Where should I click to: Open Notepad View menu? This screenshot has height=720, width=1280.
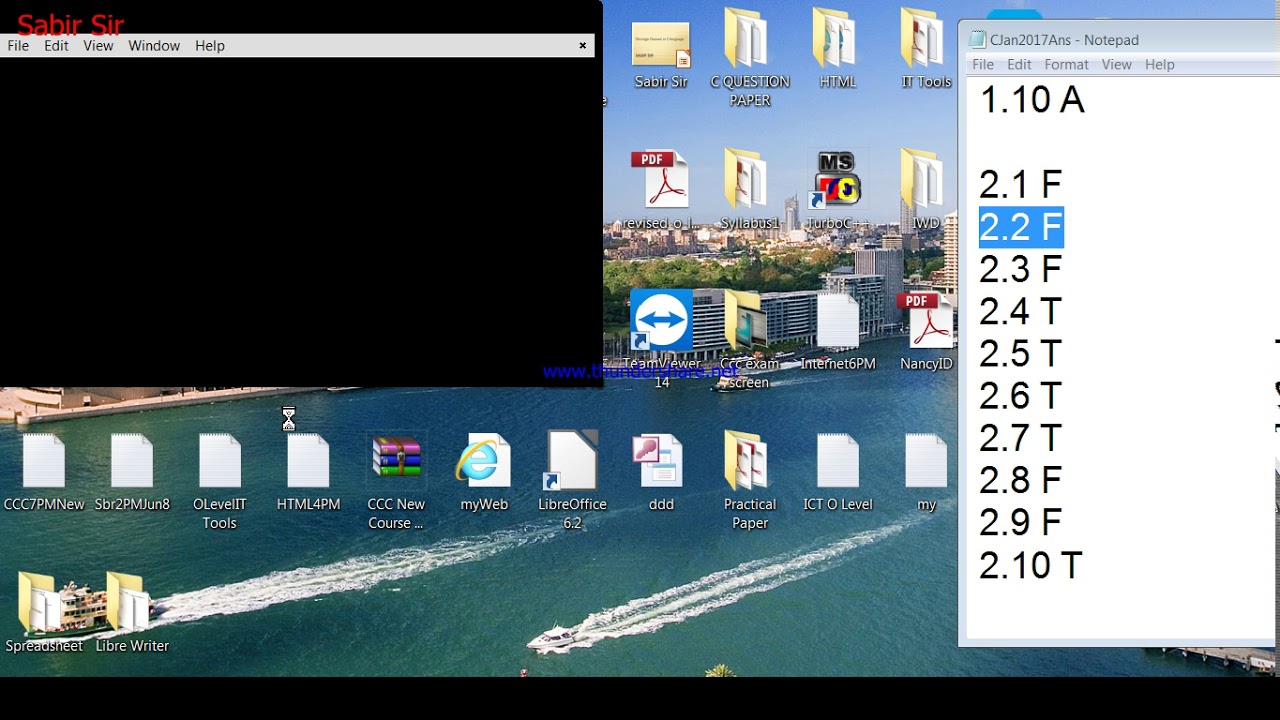pyautogui.click(x=1116, y=64)
